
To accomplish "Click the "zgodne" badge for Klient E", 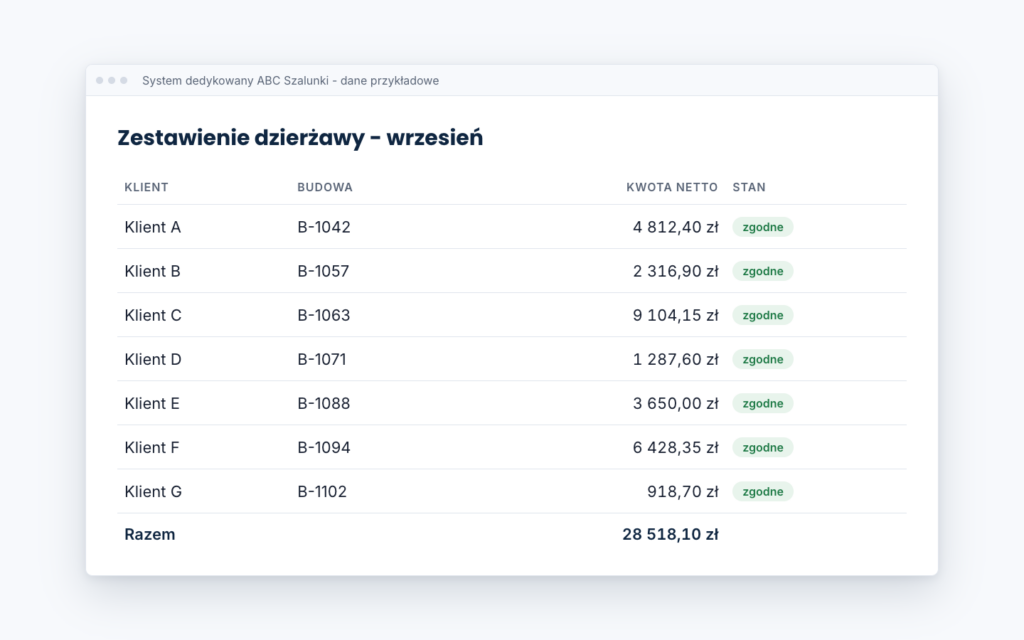I will click(x=763, y=404).
